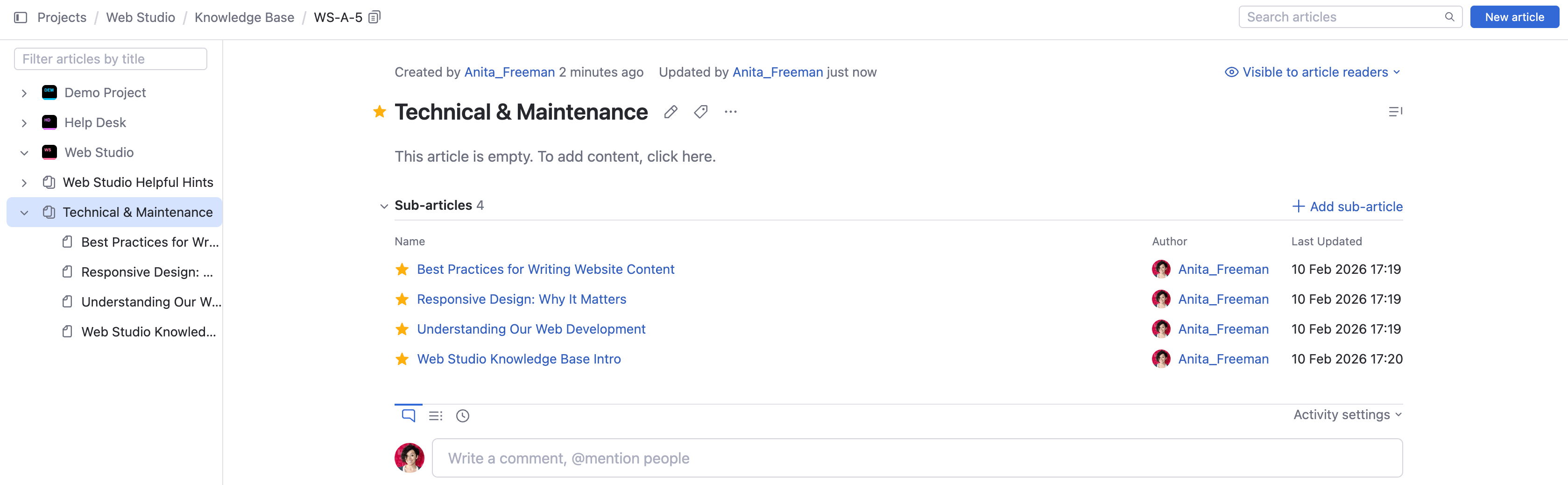Switch to the history clock tab

[463, 415]
